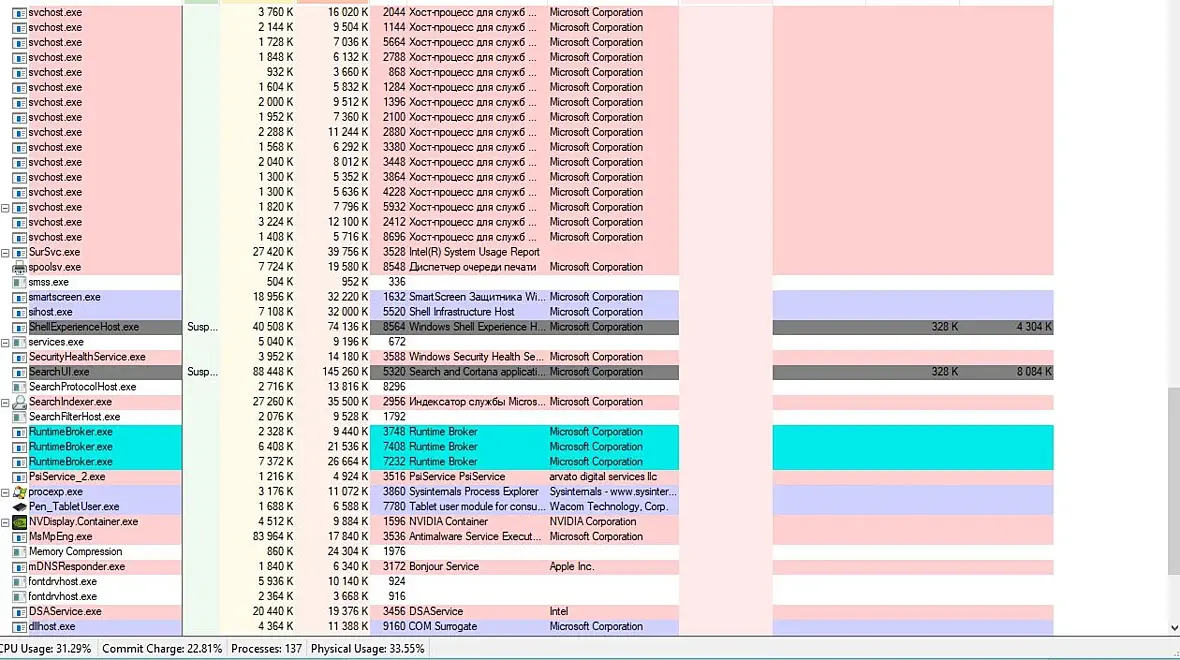Click the '8 084 K' value in SearchUI row
1180x660 pixels.
(x=1034, y=372)
